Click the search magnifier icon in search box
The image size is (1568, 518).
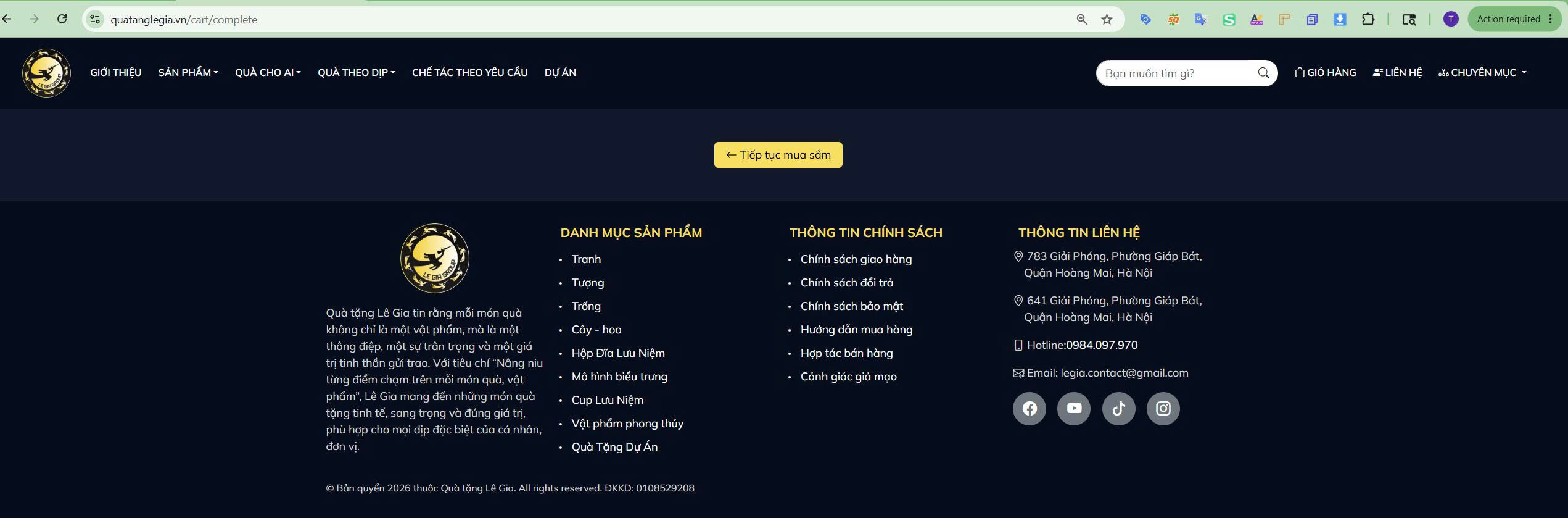click(x=1263, y=73)
